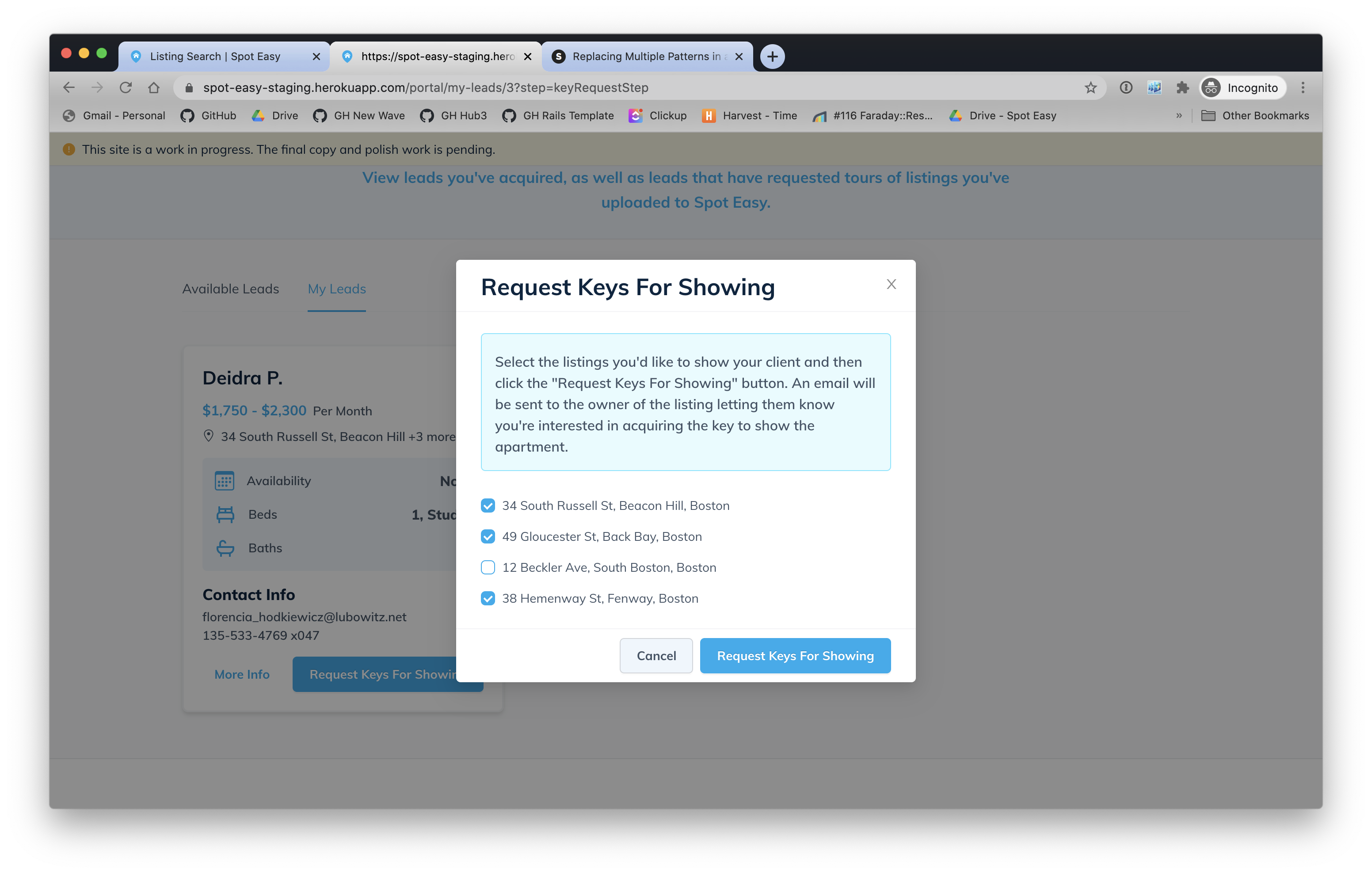Check 12 Beckler Ave, South Boston
Viewport: 1372px width, 874px height.
coord(488,567)
